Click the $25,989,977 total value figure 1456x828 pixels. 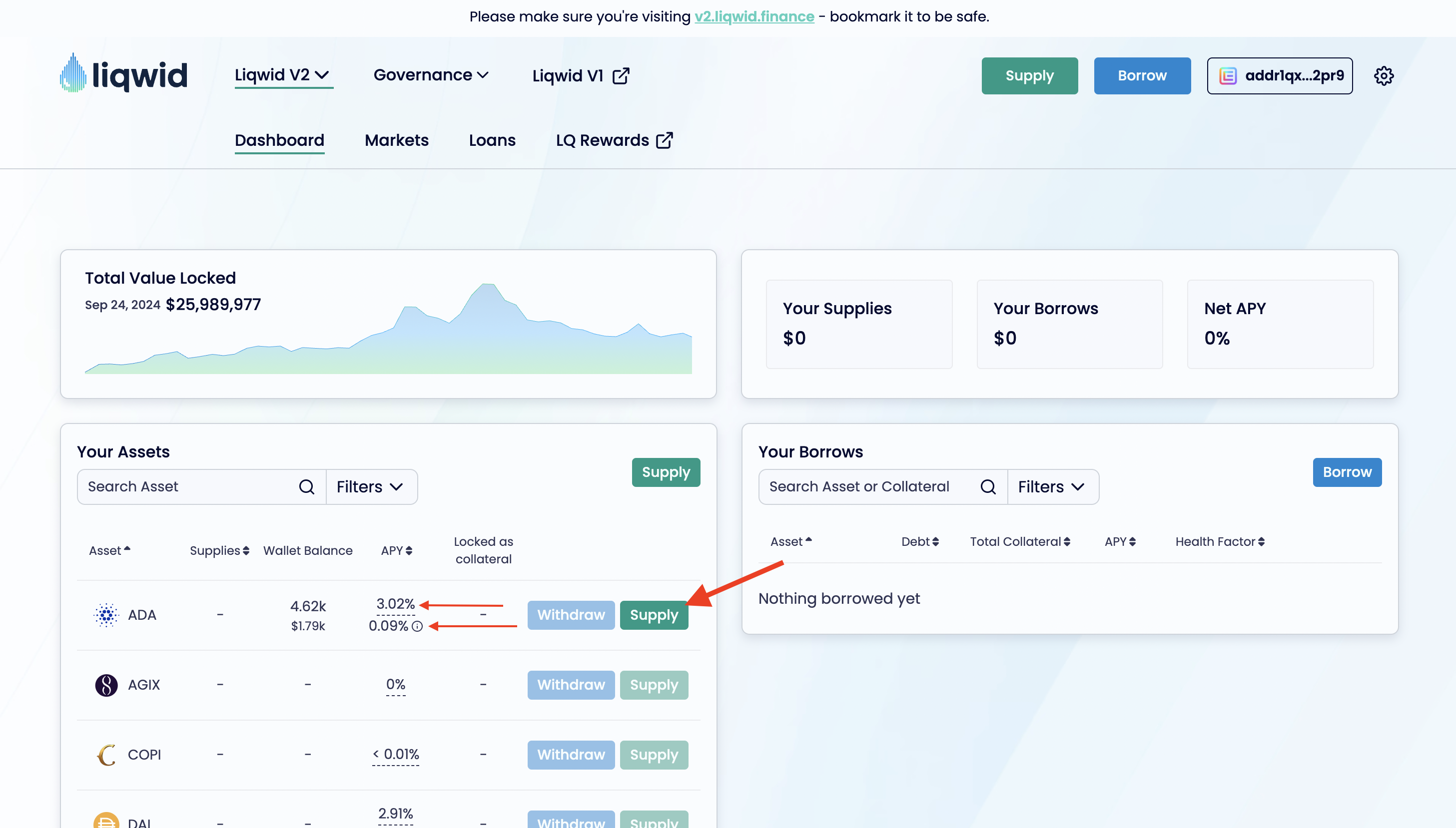click(213, 305)
